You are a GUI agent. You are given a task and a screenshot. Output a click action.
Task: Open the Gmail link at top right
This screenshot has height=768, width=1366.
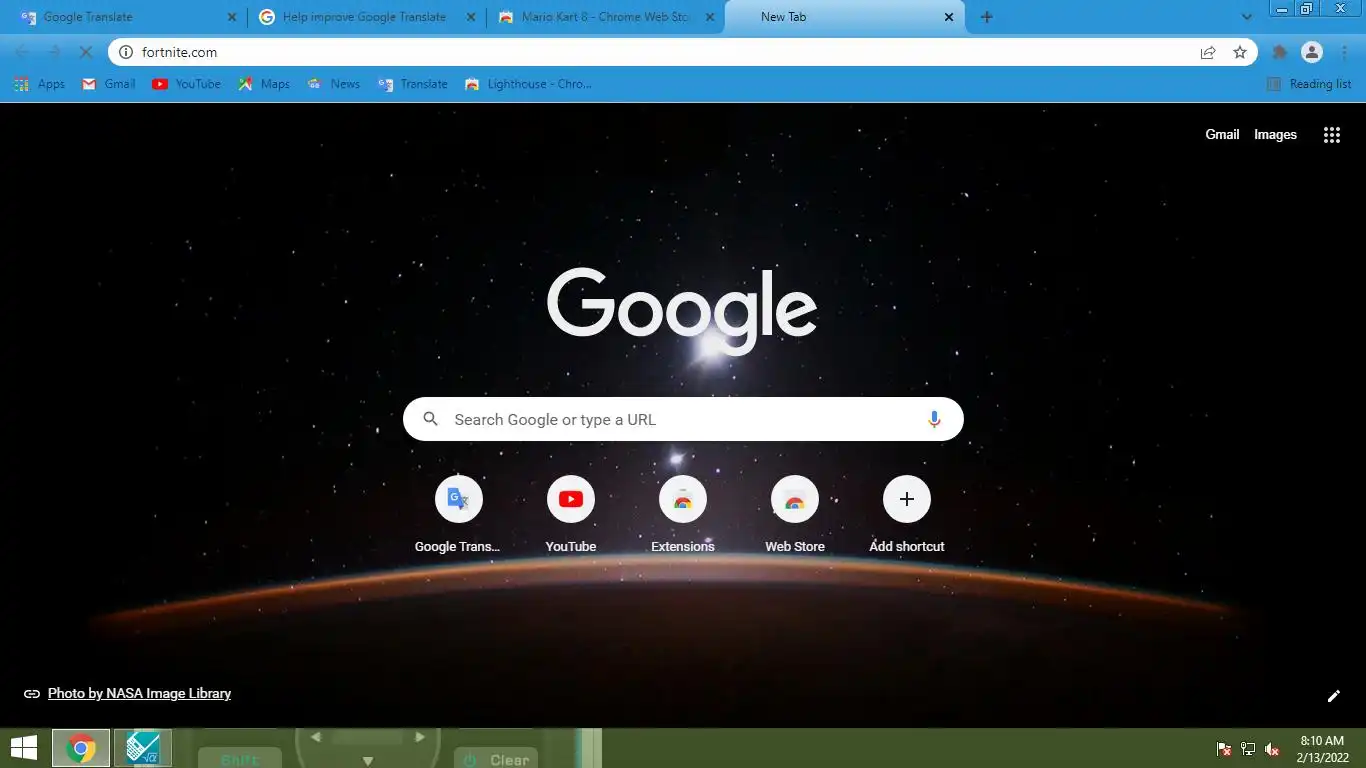click(1222, 135)
